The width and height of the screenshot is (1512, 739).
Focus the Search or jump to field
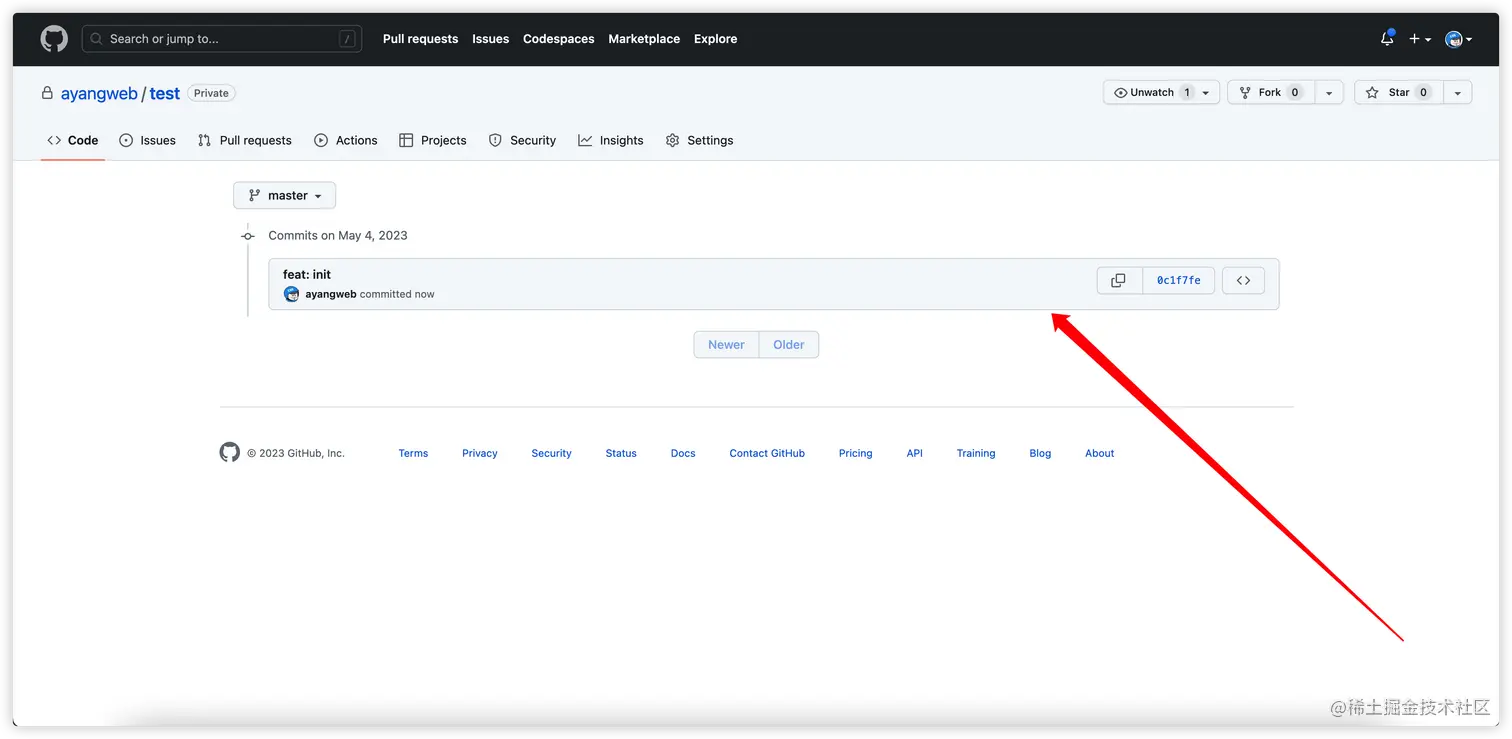pos(222,39)
